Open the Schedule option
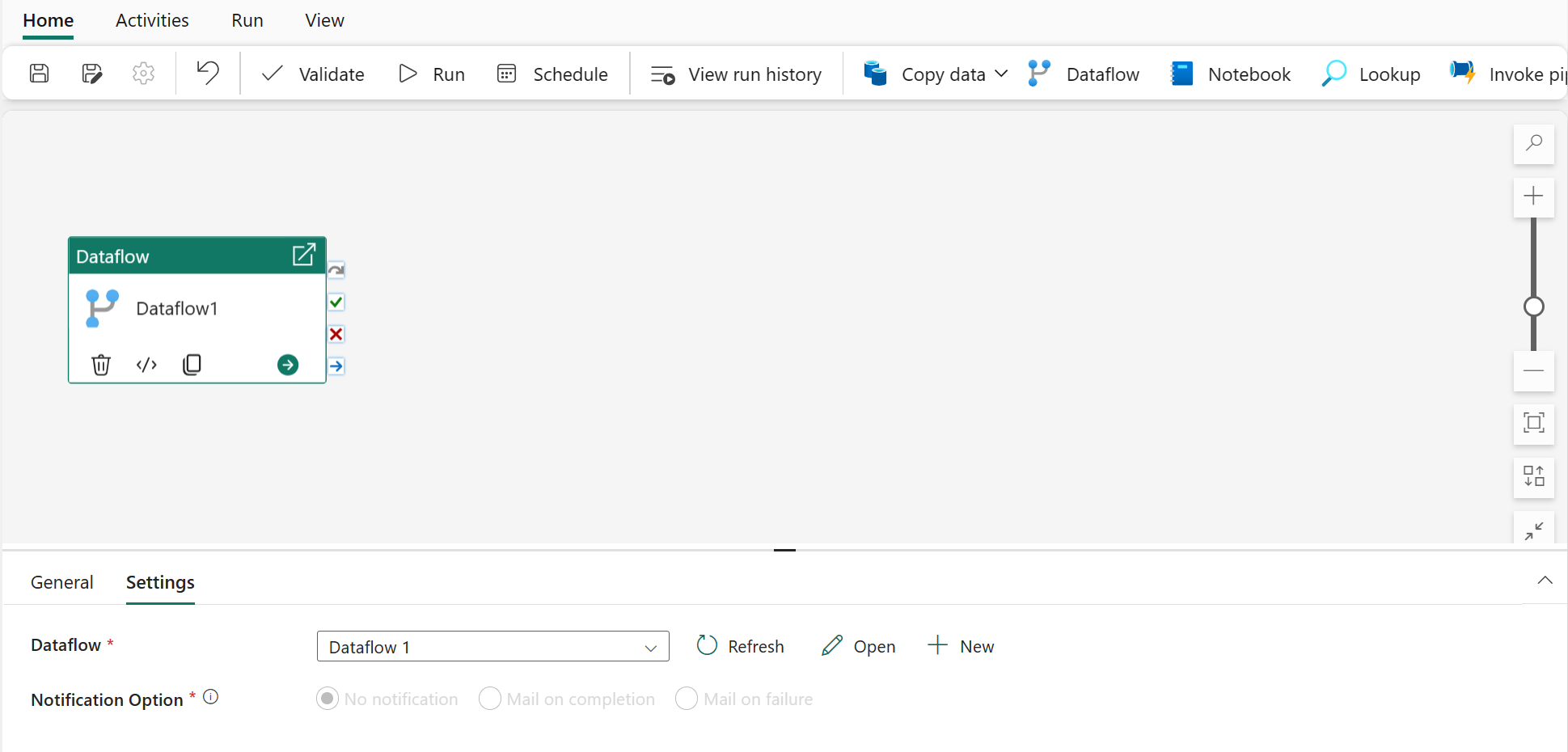1568x752 pixels. click(x=552, y=74)
